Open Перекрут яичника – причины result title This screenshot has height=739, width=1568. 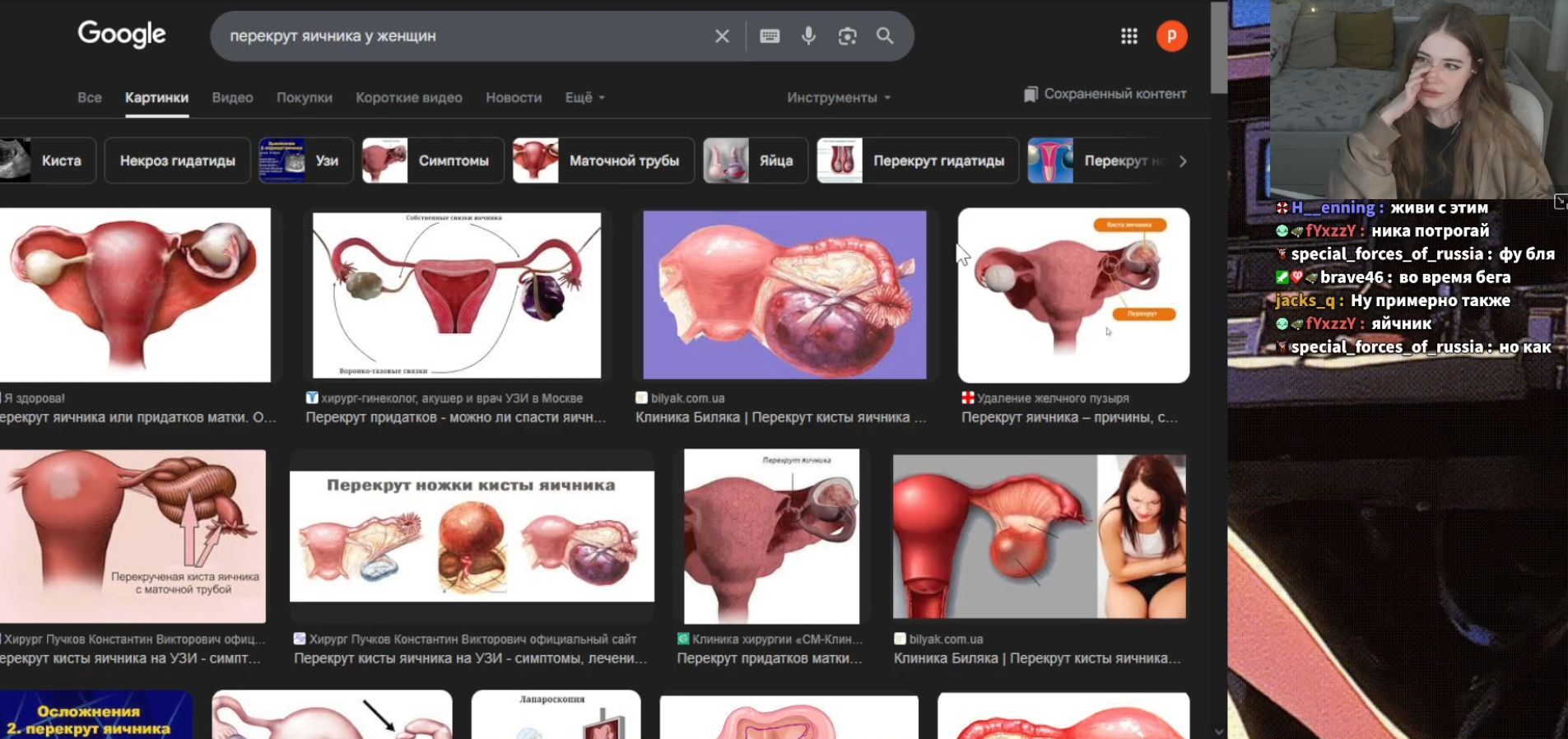click(1069, 417)
